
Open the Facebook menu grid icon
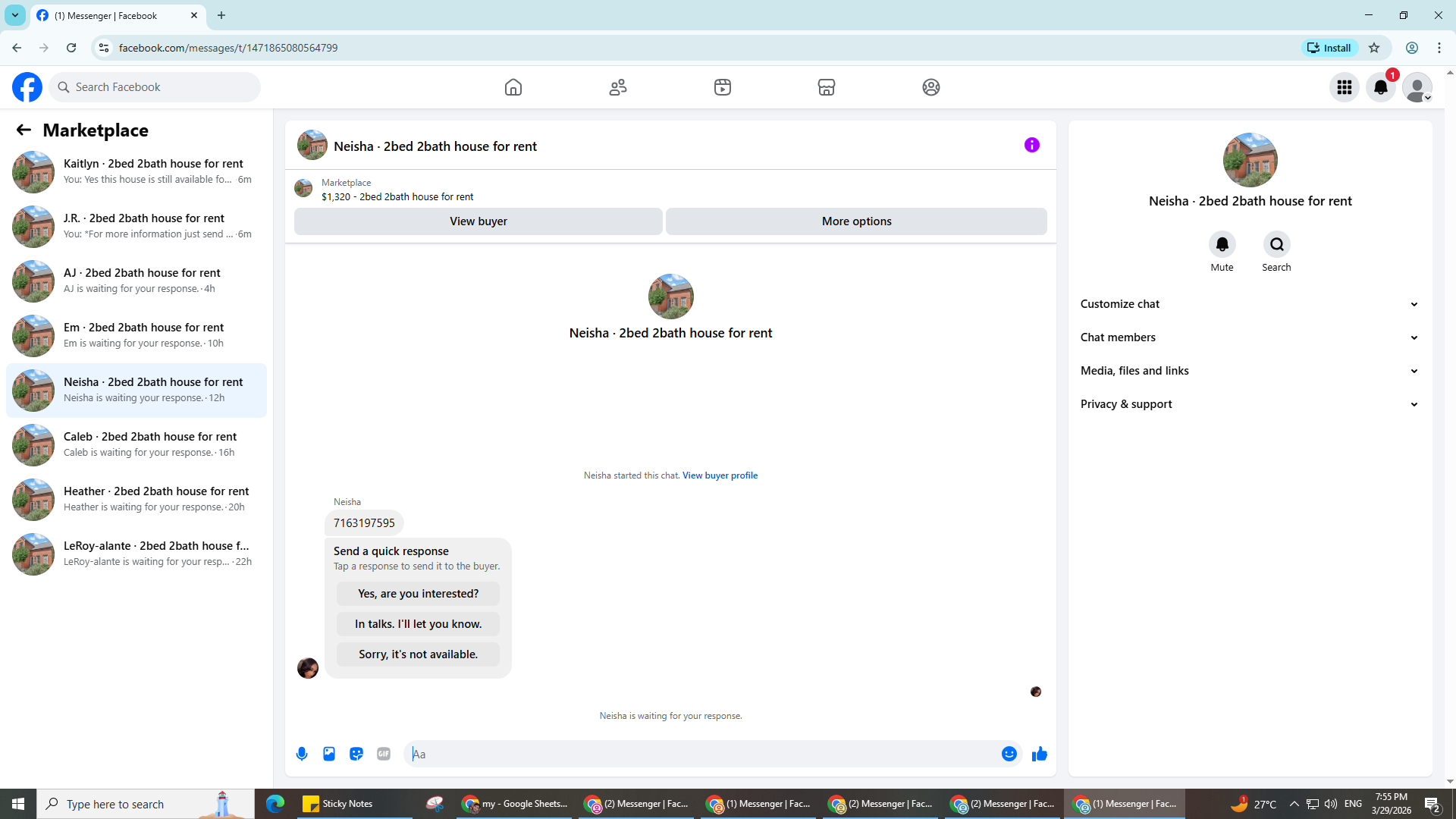click(x=1345, y=87)
